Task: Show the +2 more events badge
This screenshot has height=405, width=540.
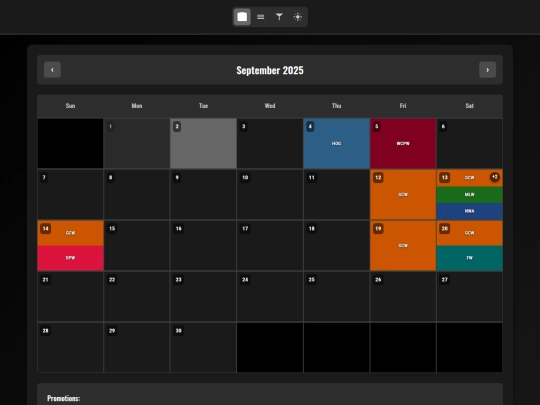Action: click(x=495, y=177)
